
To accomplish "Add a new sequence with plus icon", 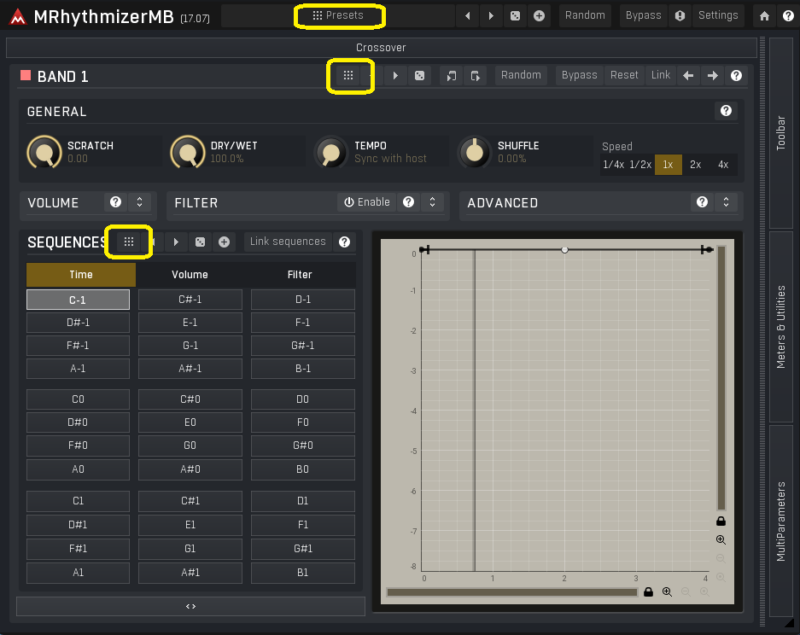I will point(224,242).
